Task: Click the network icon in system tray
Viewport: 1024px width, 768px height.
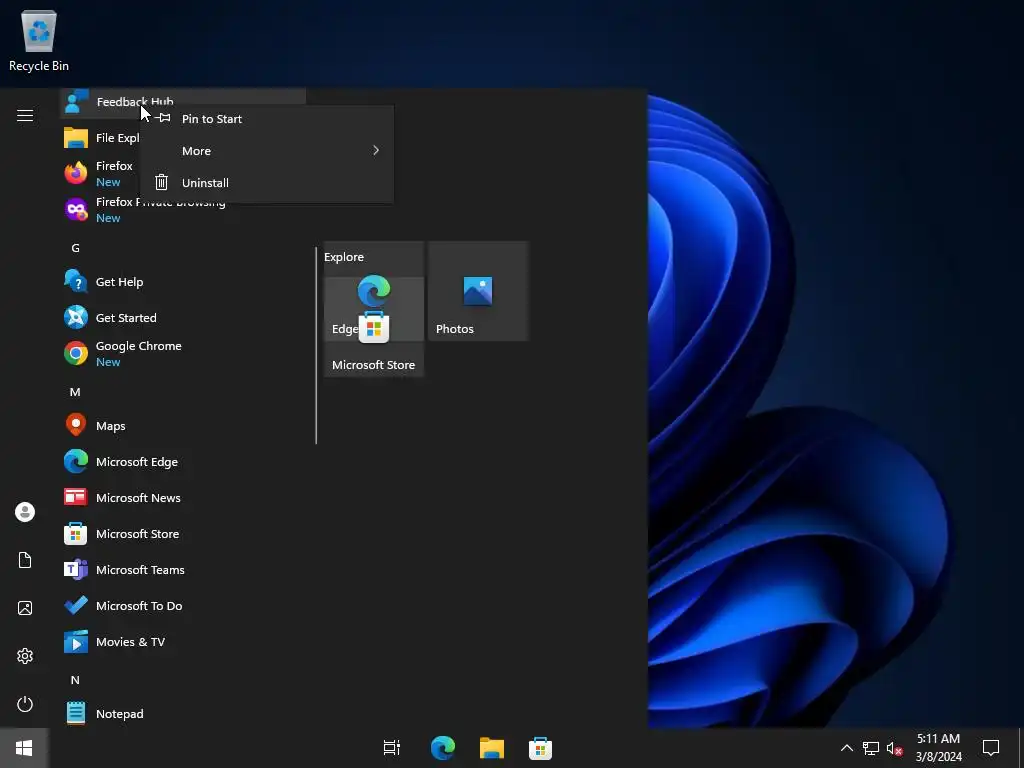Action: coord(871,748)
